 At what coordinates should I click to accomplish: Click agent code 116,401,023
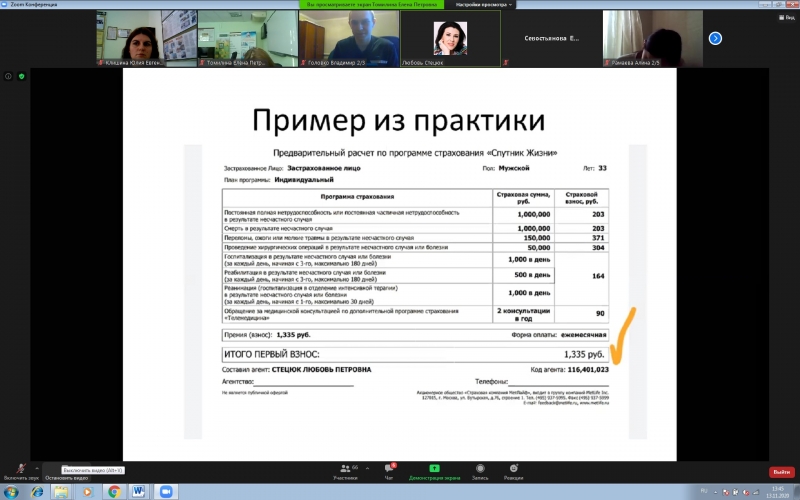pyautogui.click(x=588, y=369)
